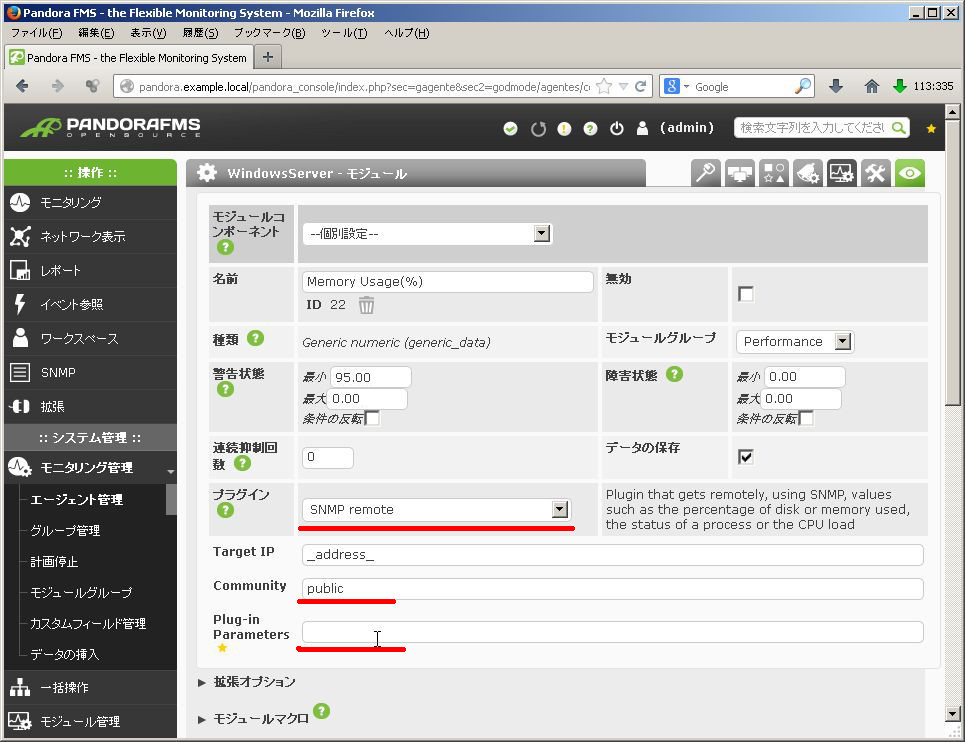The height and width of the screenshot is (742, 965).
Task: Click the warning minimum field 95.00
Action: coord(370,377)
